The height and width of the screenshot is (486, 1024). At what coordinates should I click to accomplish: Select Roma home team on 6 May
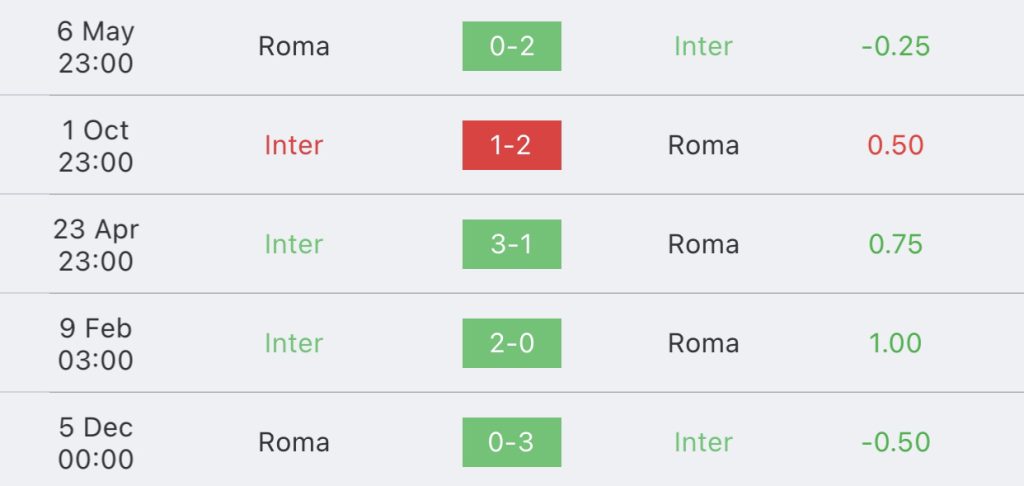click(293, 46)
